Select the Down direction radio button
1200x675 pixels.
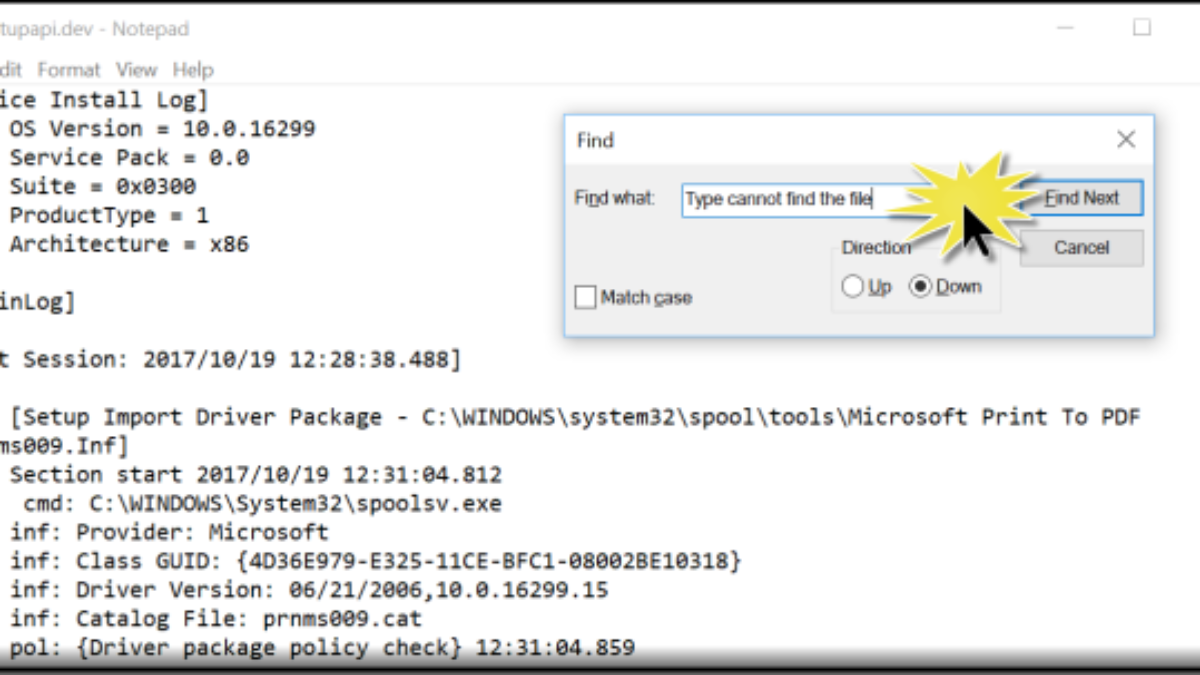point(920,287)
